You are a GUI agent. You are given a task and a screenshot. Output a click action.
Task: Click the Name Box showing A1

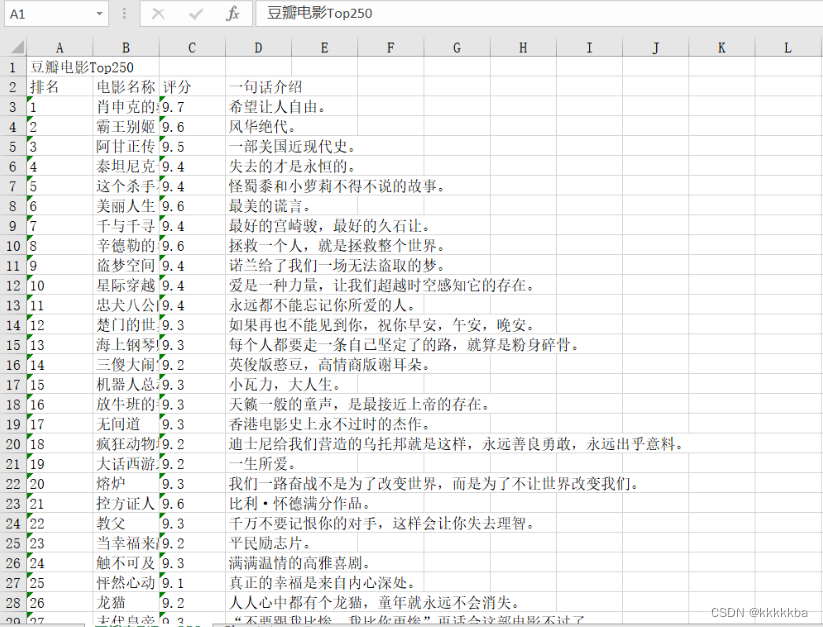56,14
